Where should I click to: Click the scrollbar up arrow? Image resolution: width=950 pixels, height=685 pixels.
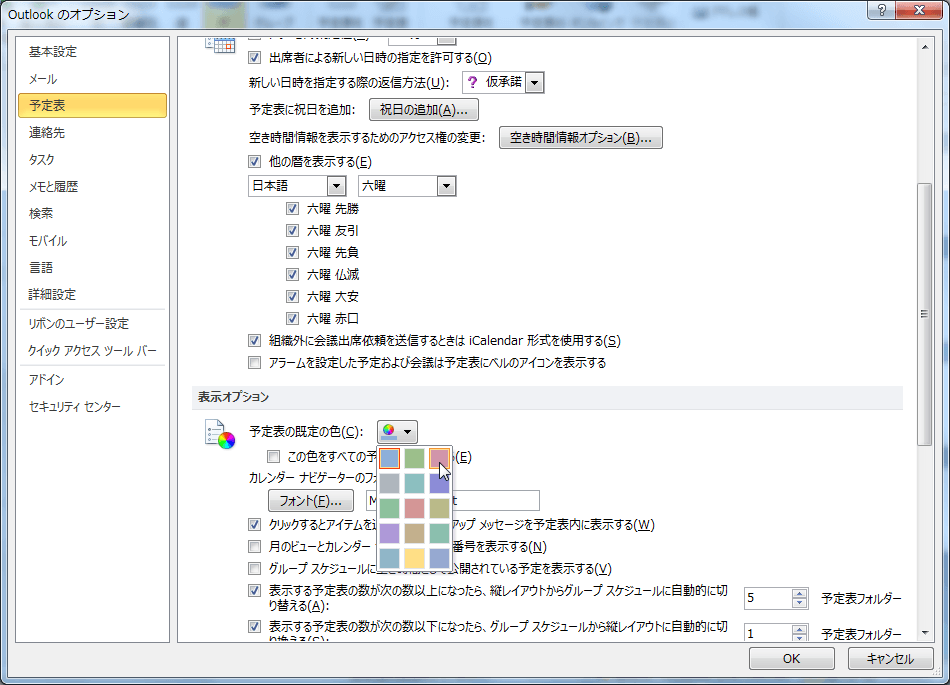click(x=925, y=47)
